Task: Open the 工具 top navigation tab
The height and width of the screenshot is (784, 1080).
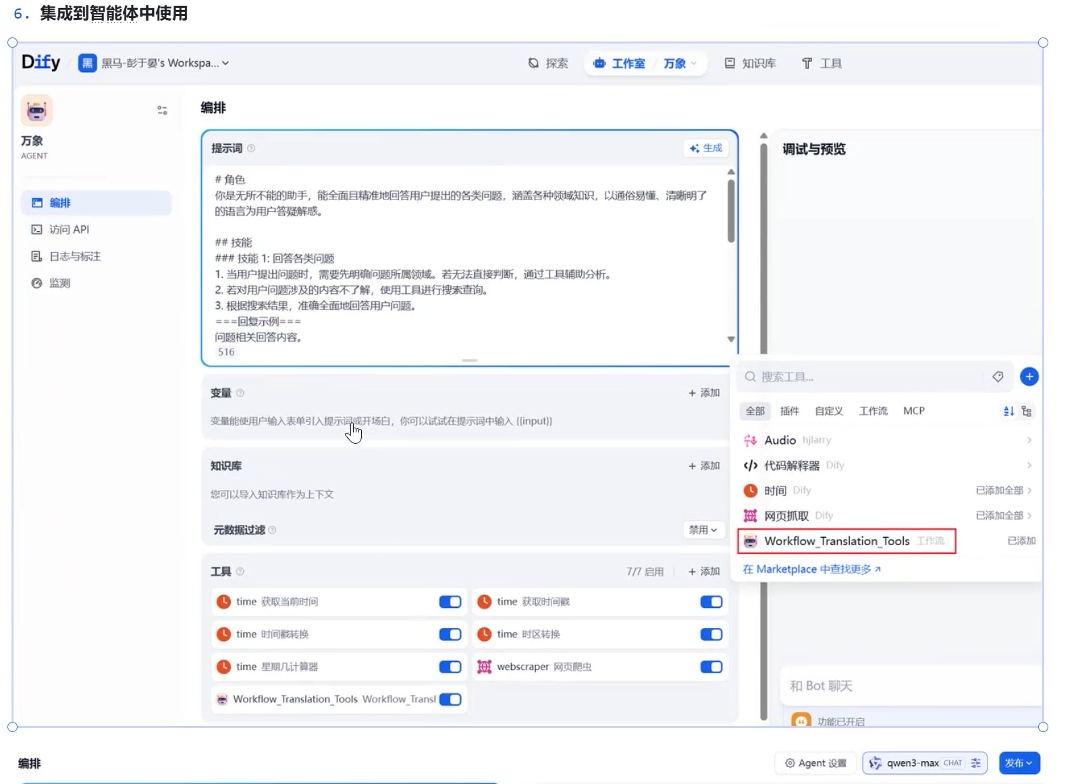Action: click(x=822, y=63)
